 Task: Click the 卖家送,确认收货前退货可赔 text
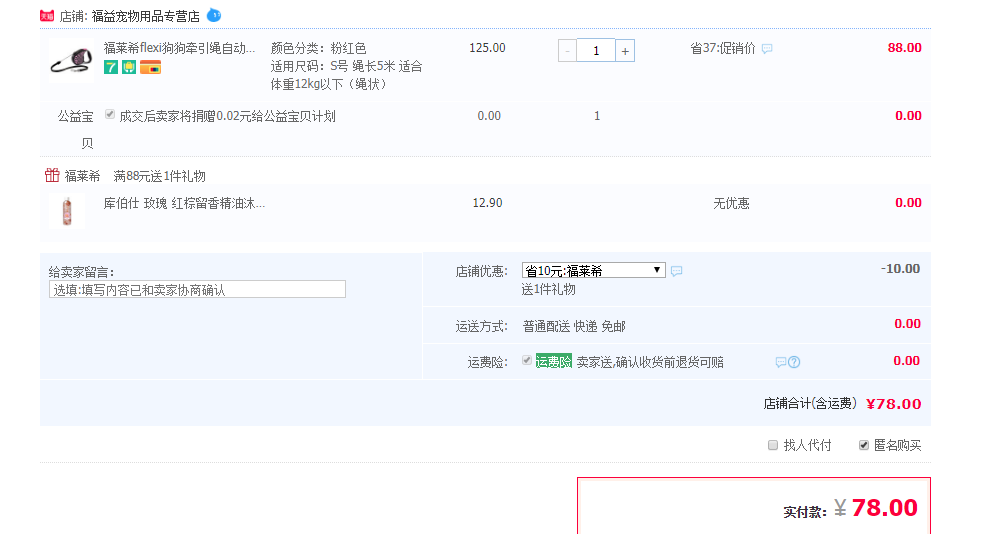(650, 362)
